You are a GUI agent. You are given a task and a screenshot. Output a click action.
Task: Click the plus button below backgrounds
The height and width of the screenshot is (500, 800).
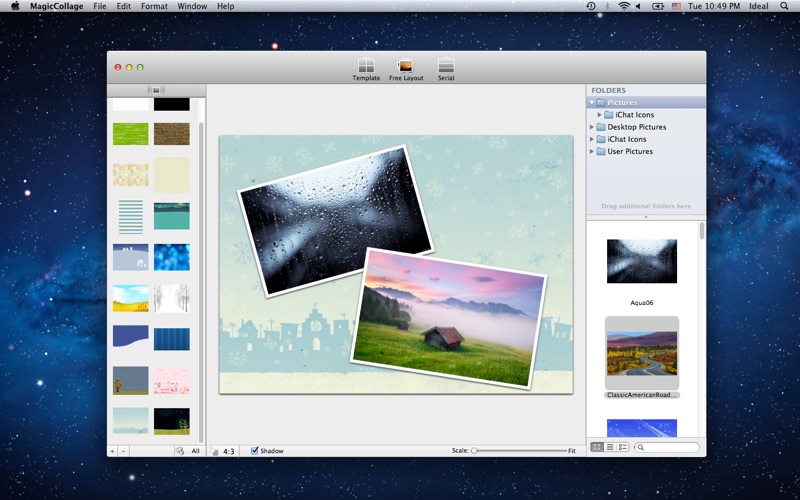coord(112,451)
